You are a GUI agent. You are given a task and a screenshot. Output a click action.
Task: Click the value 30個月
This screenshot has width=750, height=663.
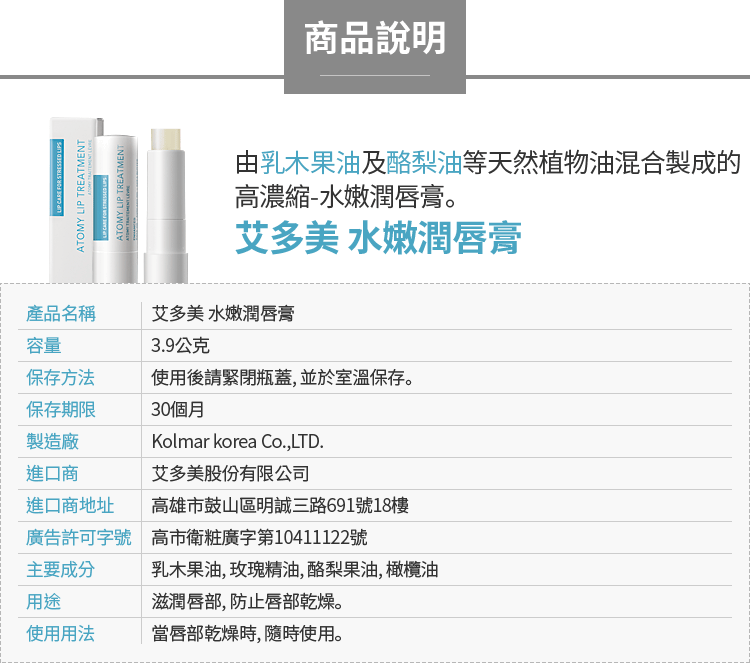click(177, 410)
